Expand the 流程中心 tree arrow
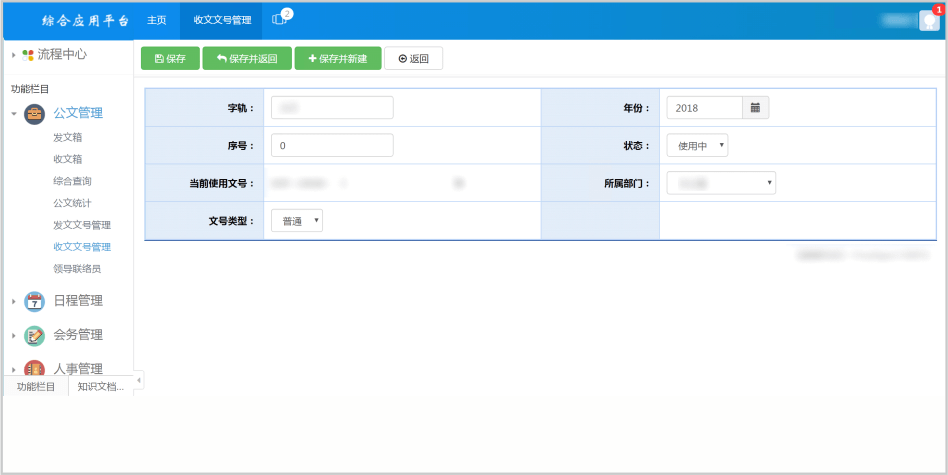 (x=14, y=55)
